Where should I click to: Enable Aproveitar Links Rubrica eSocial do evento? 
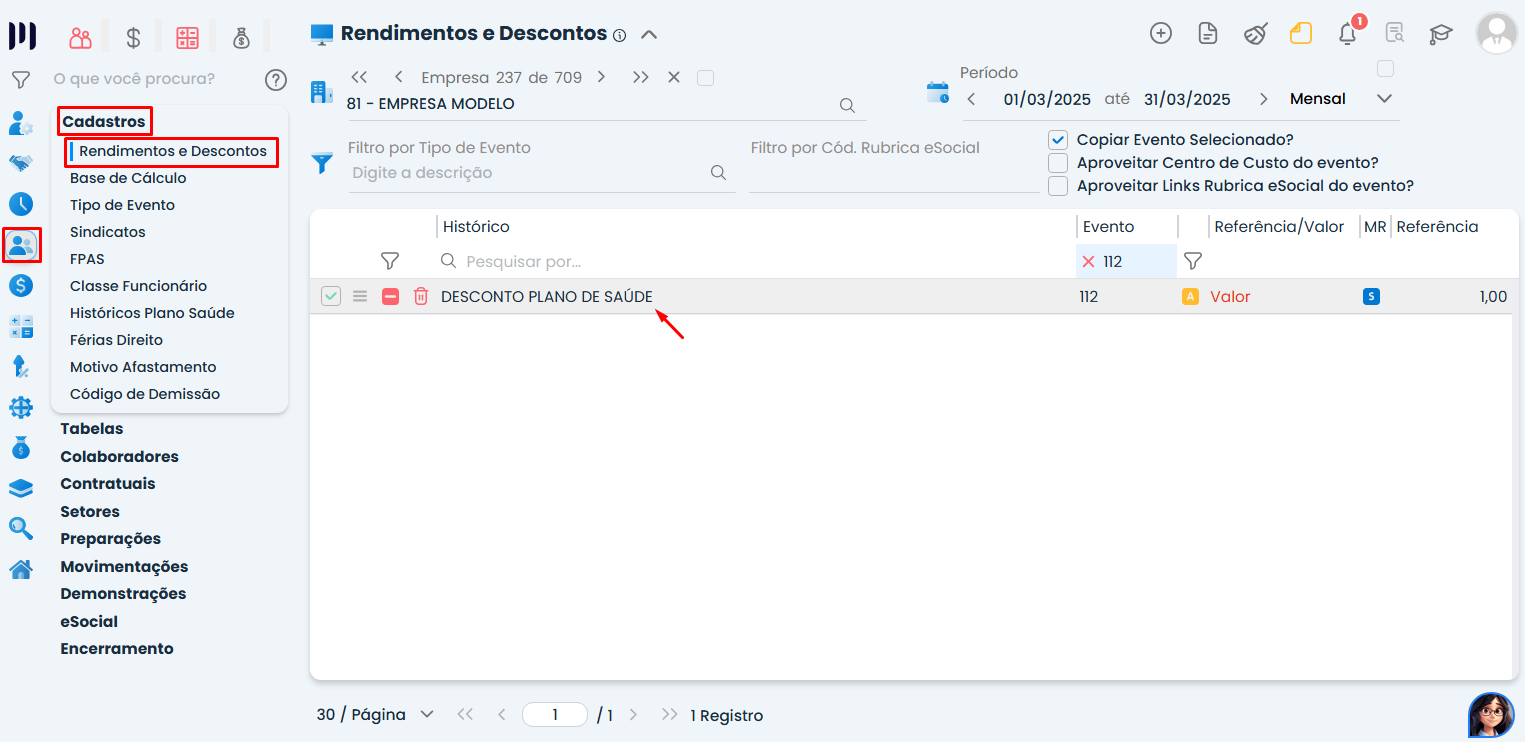pos(1058,186)
